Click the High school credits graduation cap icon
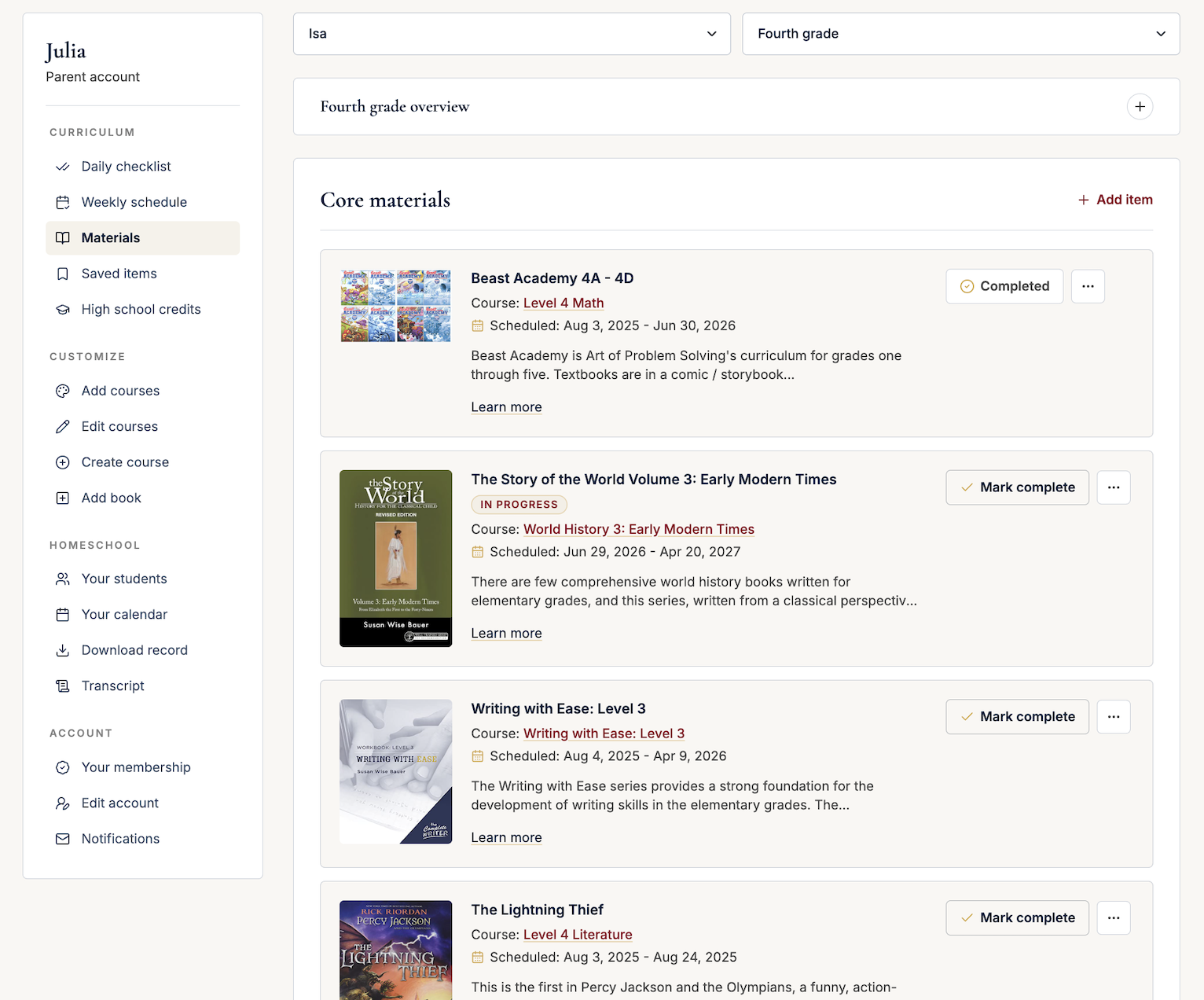The width and height of the screenshot is (1204, 1000). (63, 310)
